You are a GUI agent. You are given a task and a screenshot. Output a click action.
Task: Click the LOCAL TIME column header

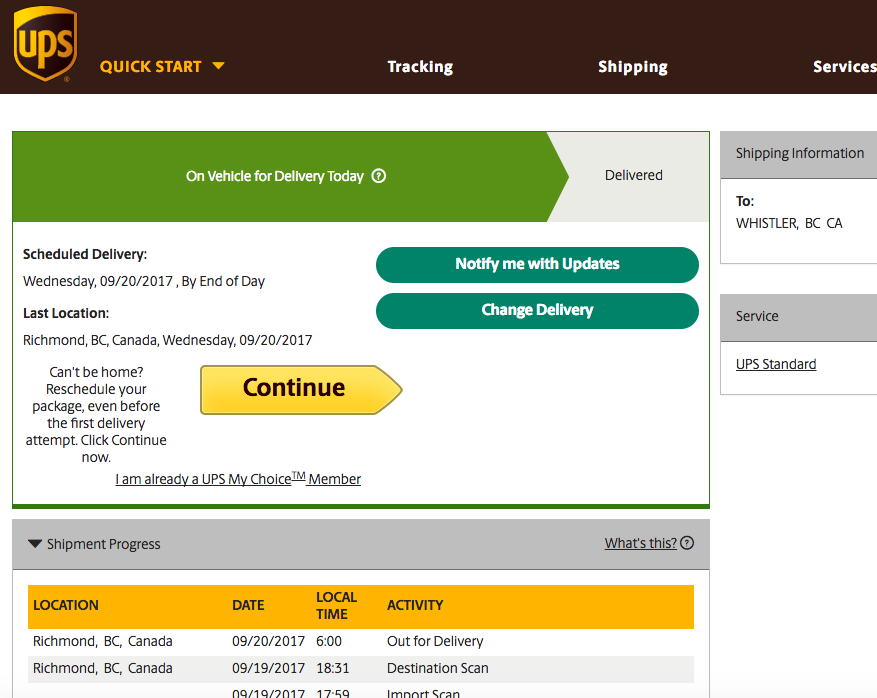click(336, 606)
